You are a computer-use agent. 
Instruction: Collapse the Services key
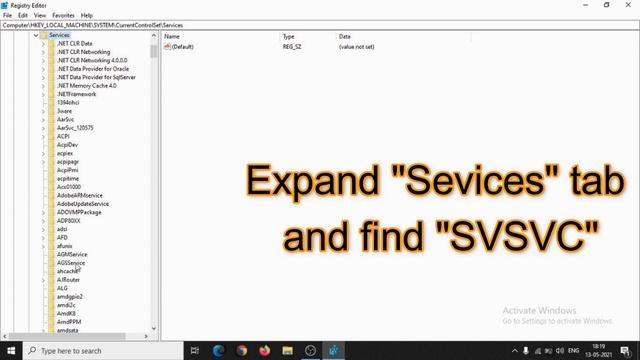pos(36,35)
